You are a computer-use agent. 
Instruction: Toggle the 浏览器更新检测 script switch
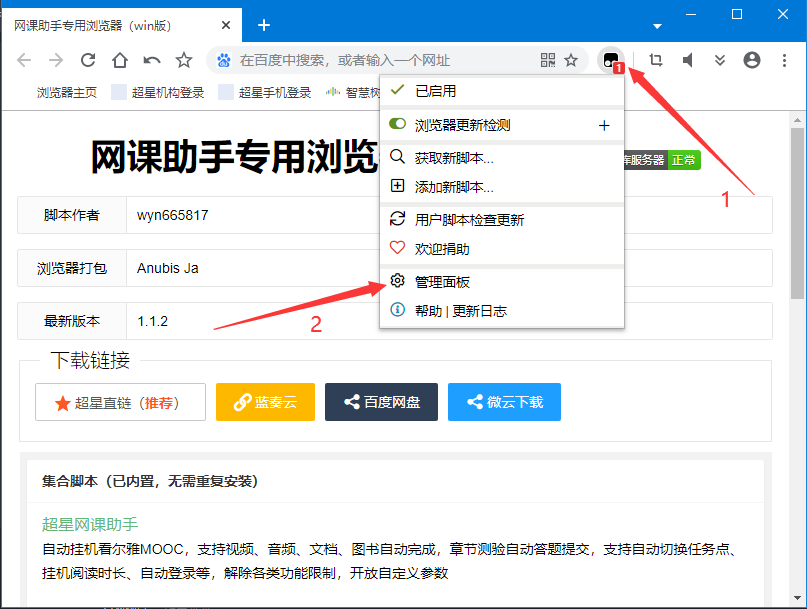tap(397, 124)
